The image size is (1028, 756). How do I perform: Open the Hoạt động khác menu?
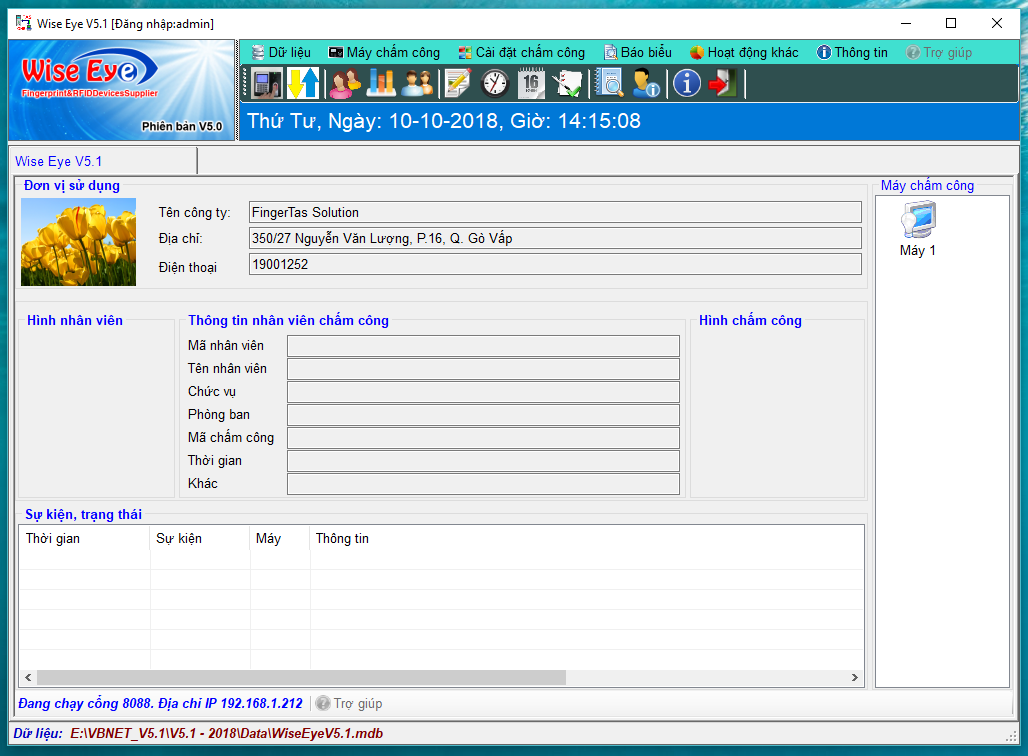tap(744, 52)
